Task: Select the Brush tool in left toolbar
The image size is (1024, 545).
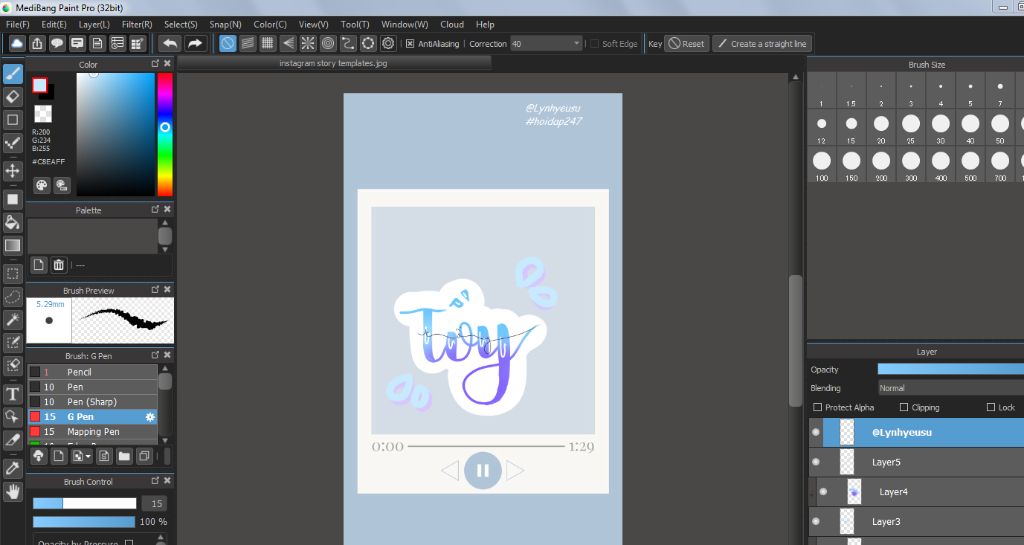Action: [12, 73]
